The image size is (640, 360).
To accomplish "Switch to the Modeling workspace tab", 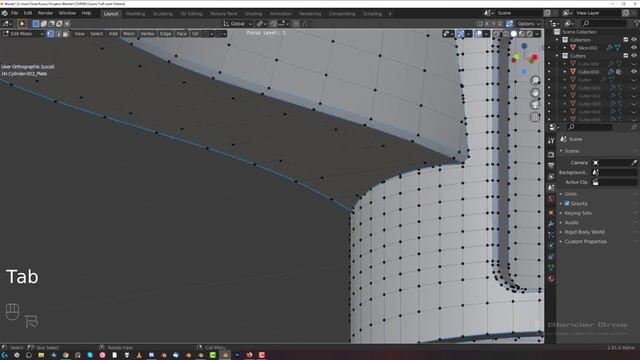I will click(135, 13).
